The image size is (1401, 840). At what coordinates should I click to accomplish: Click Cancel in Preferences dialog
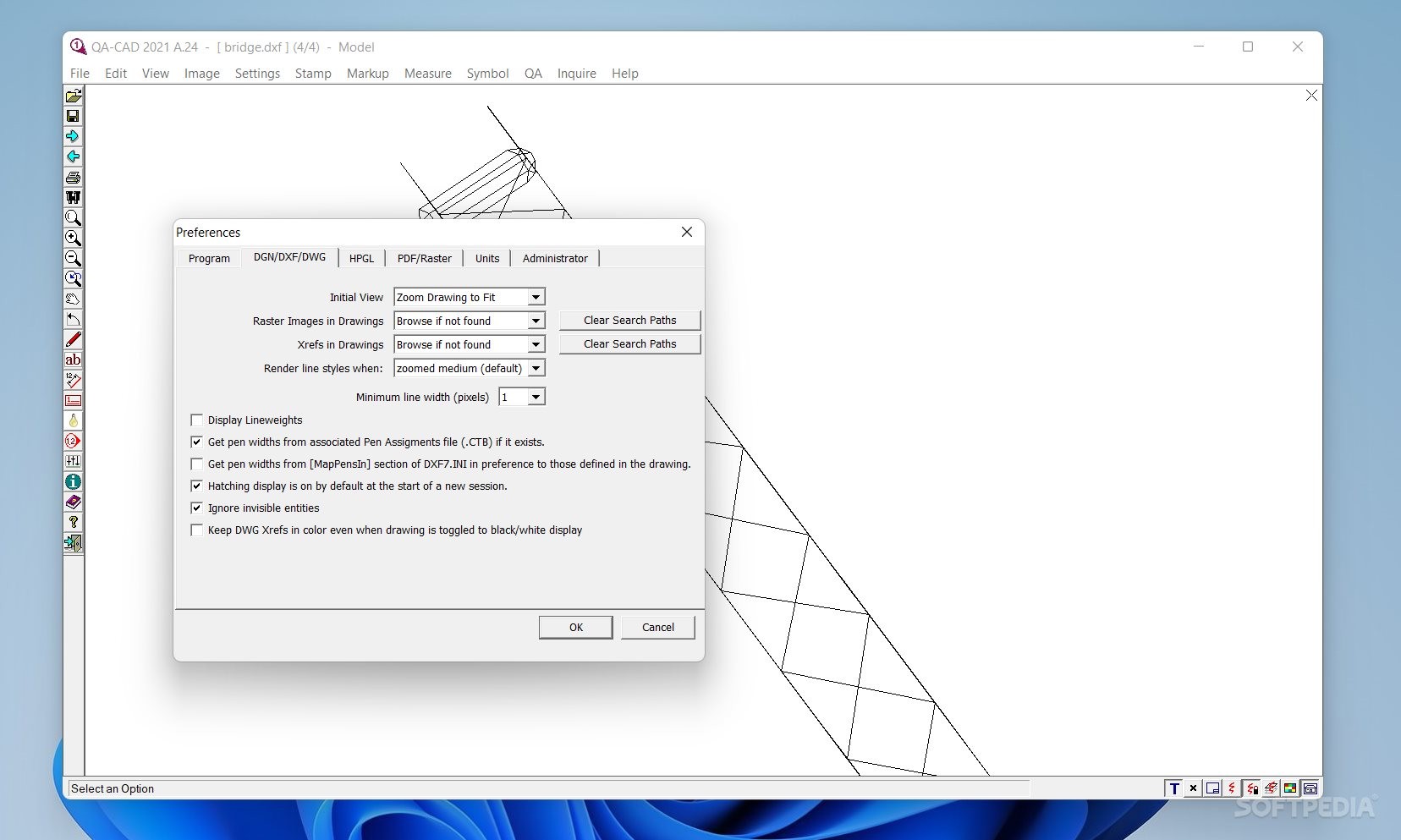pos(658,627)
